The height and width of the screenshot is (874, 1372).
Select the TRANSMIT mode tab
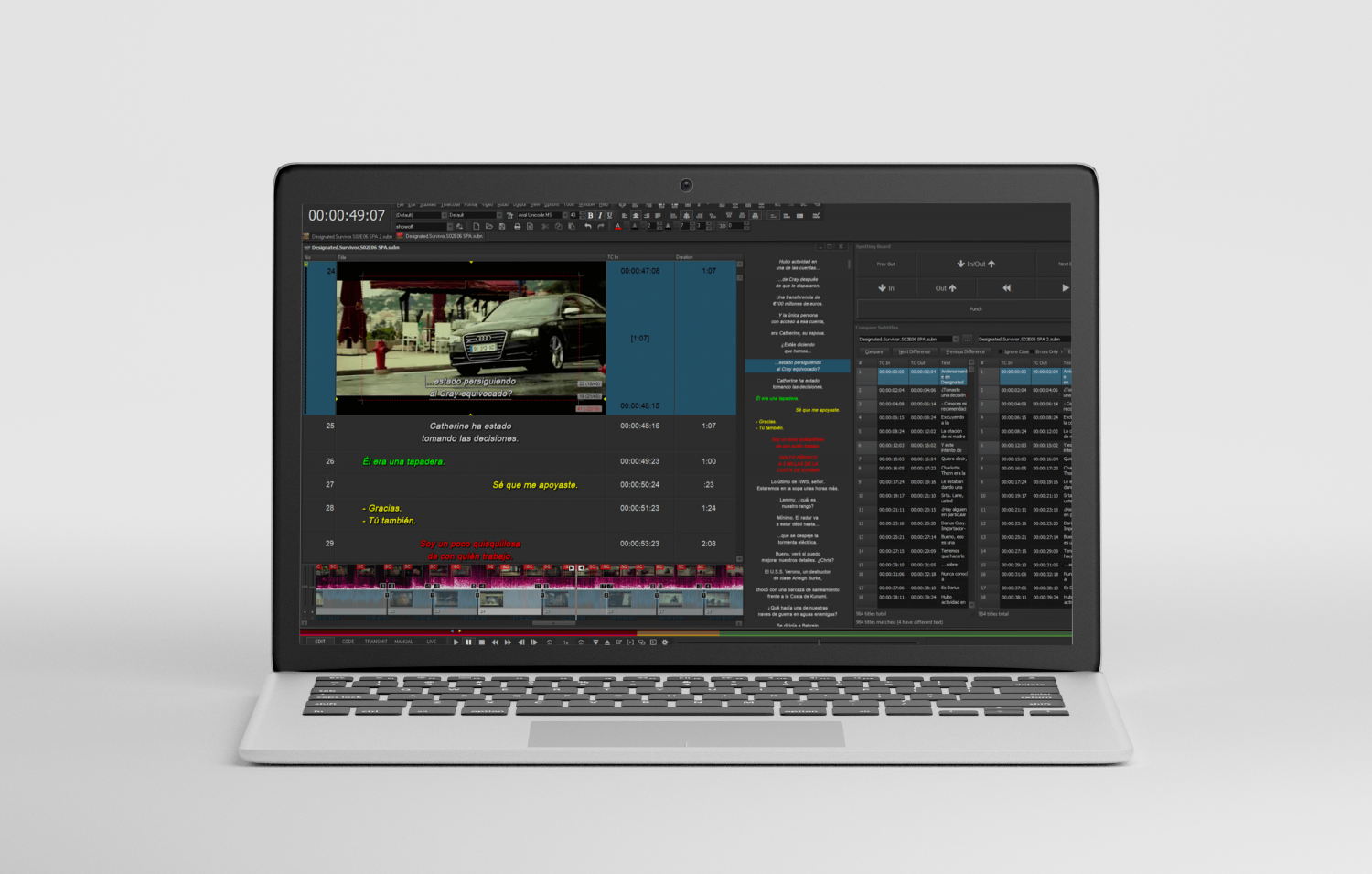(x=376, y=642)
